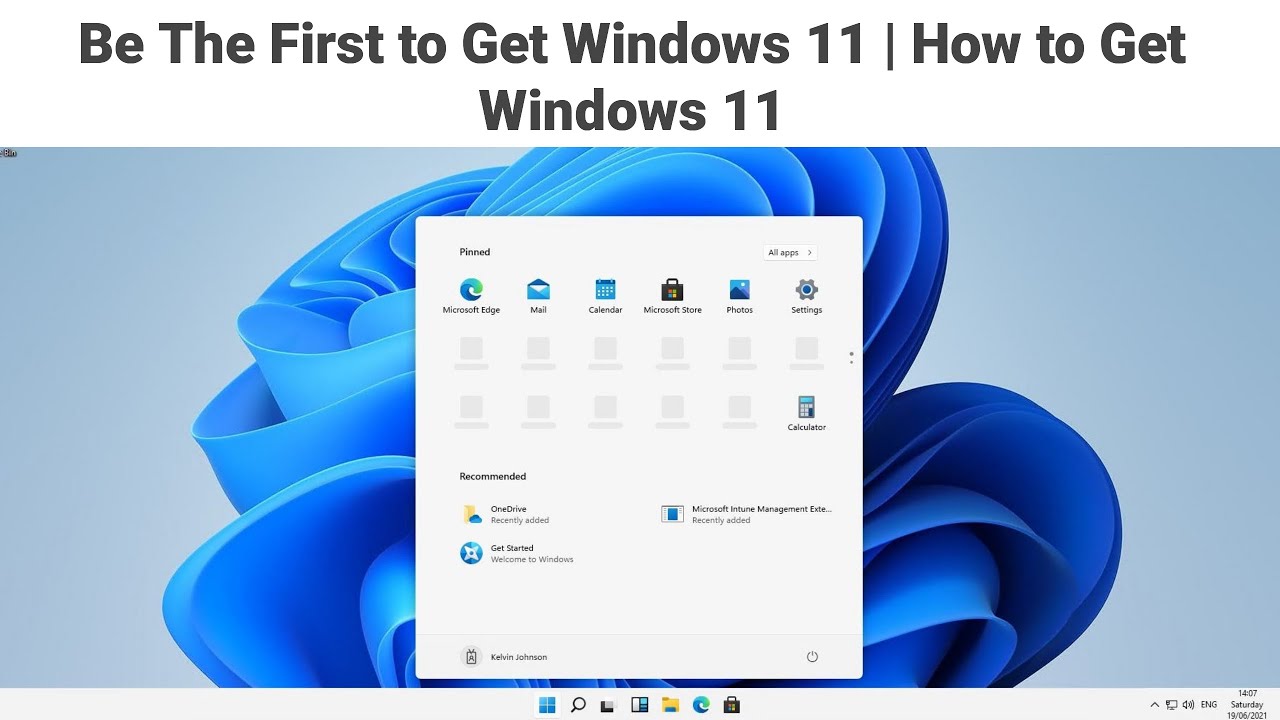
Task: Launch the pinned Calculator app
Action: (x=806, y=413)
